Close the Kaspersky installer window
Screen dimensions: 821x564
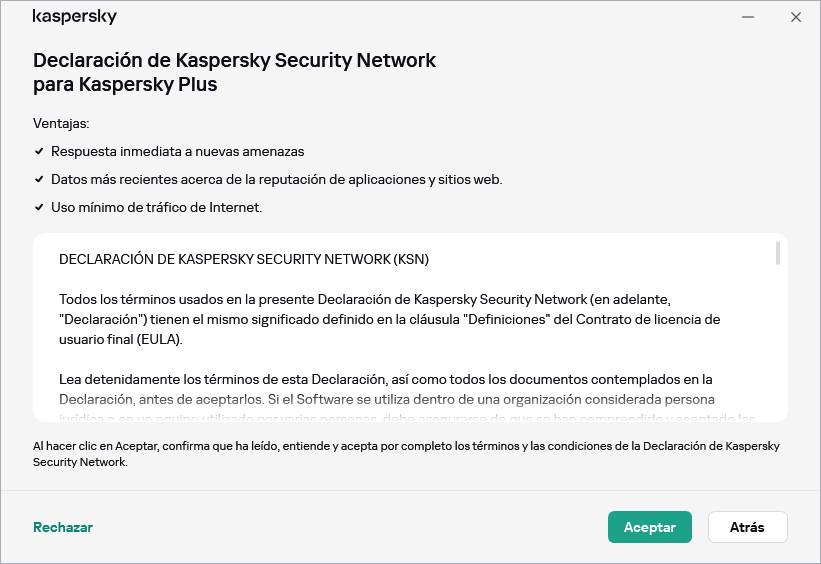(796, 17)
